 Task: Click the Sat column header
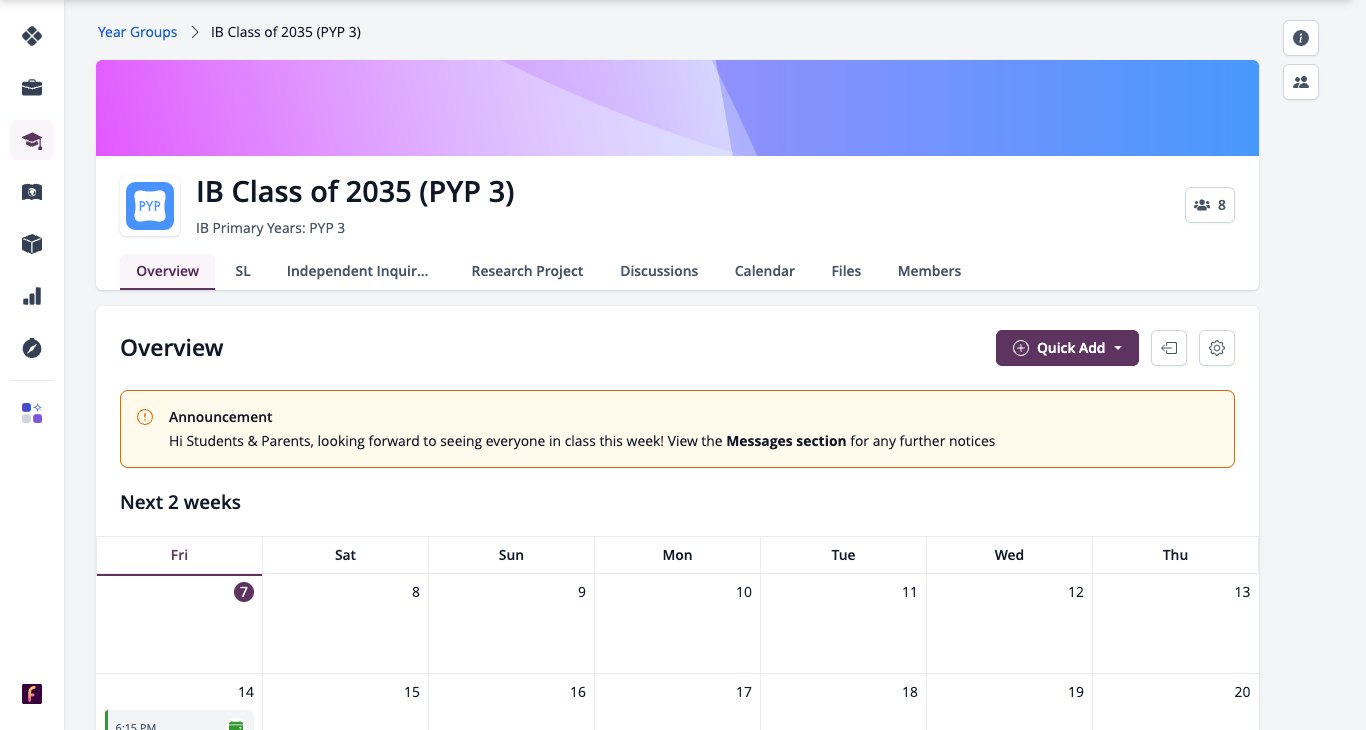pos(345,555)
